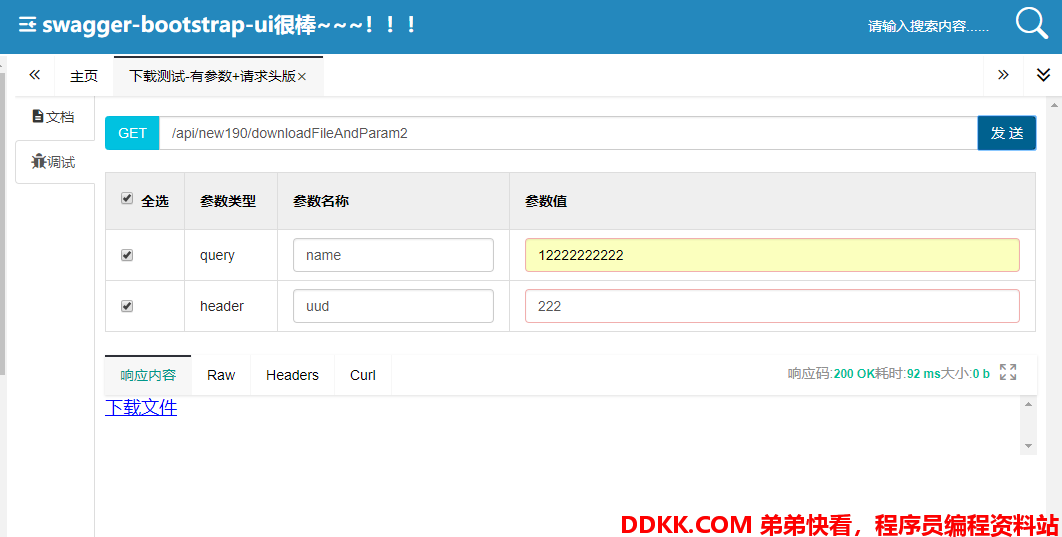Click the 92 ms elapsed time text

coord(924,374)
